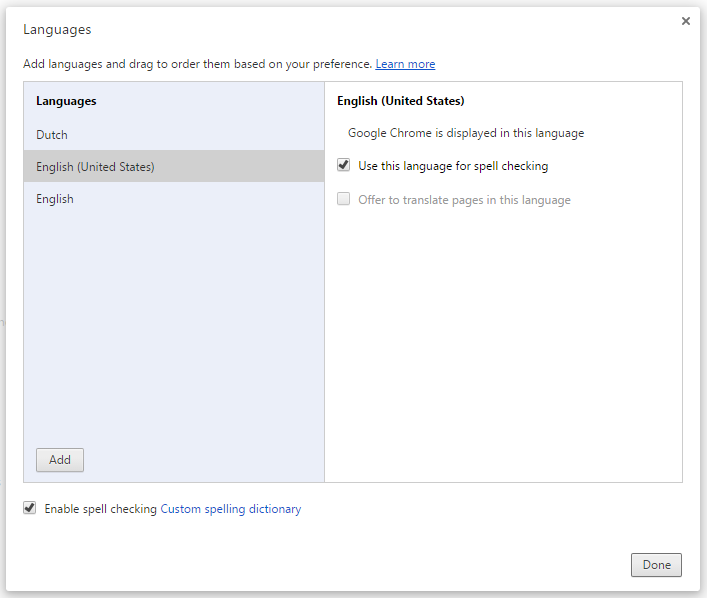Click the Use this language for spell checking label
707x598 pixels.
coord(453,166)
